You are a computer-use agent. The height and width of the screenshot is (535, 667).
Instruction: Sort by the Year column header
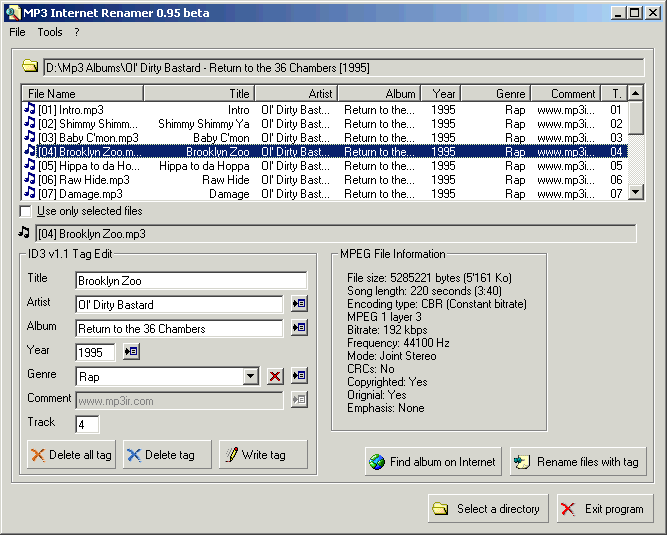[441, 94]
